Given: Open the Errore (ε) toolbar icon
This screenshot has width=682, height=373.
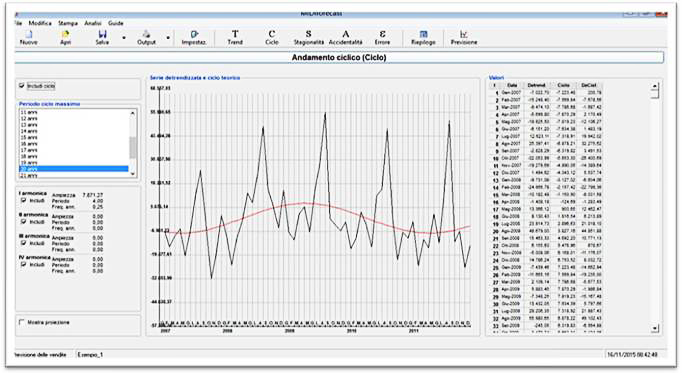Looking at the screenshot, I should click(382, 38).
